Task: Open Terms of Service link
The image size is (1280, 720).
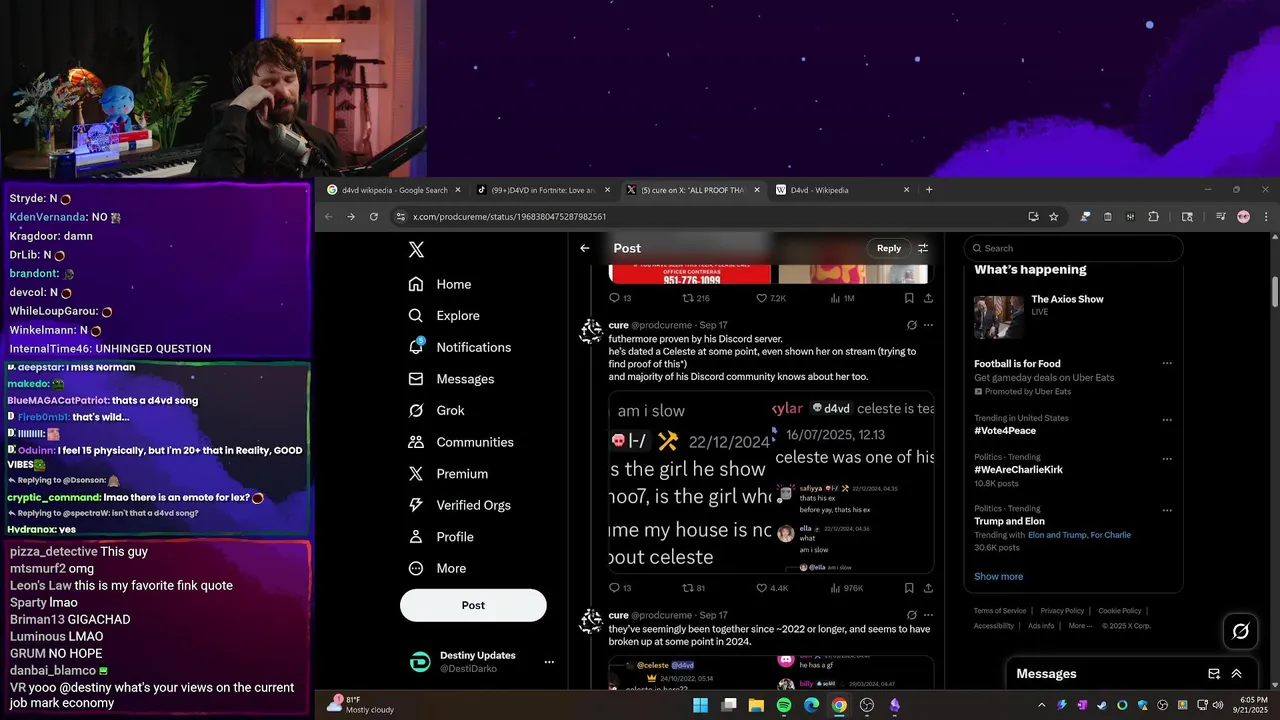Action: (x=1000, y=611)
